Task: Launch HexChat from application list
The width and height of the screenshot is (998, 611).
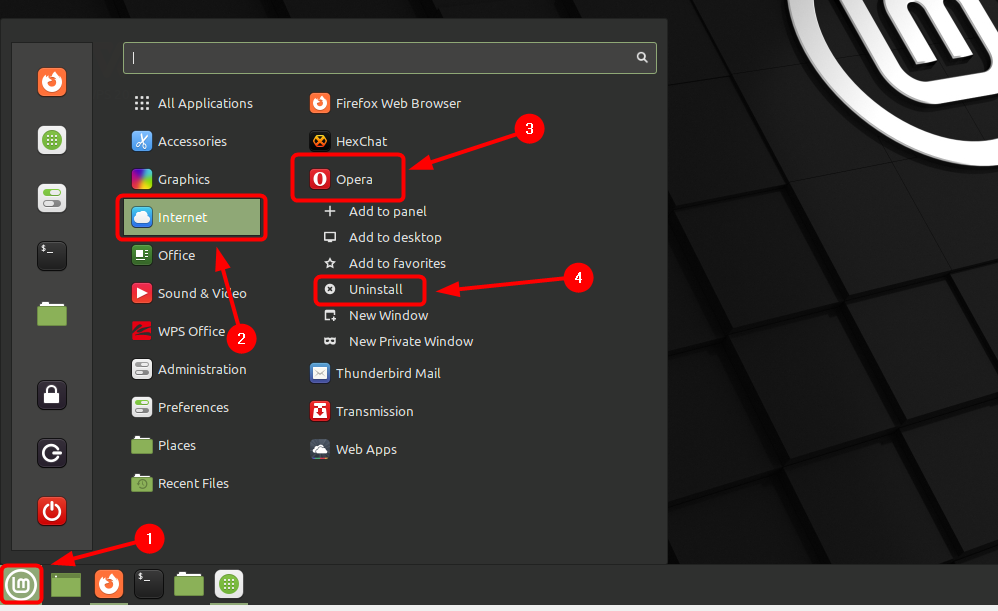Action: click(x=348, y=141)
